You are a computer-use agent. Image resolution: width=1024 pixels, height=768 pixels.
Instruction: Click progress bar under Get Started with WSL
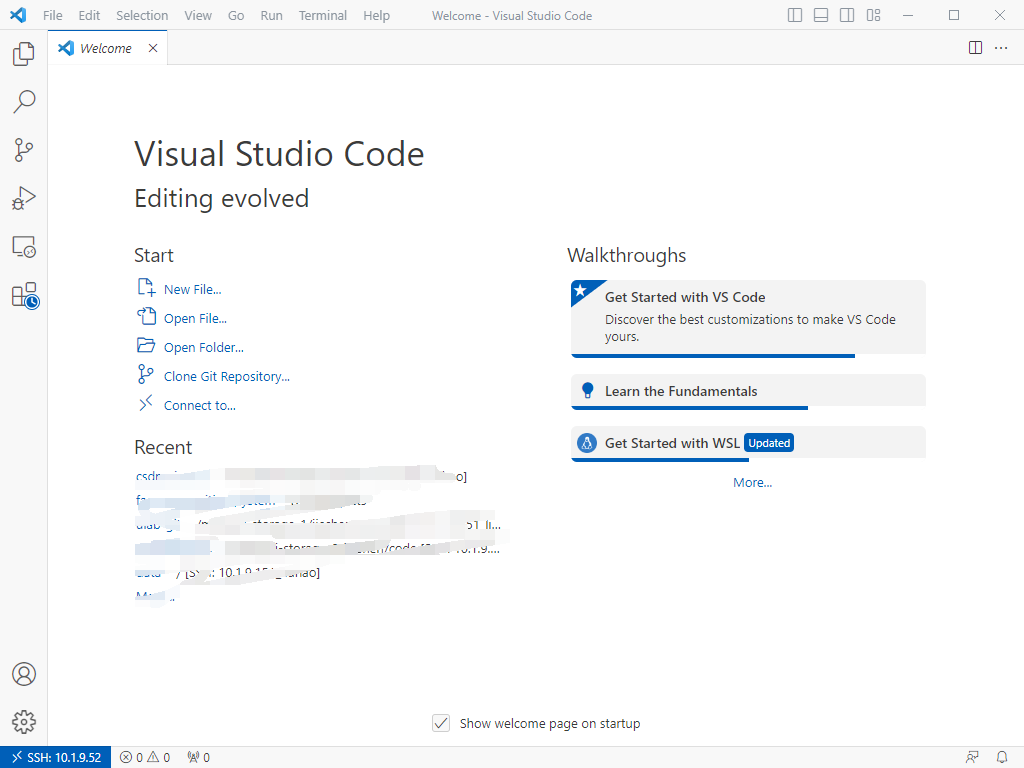pyautogui.click(x=660, y=460)
